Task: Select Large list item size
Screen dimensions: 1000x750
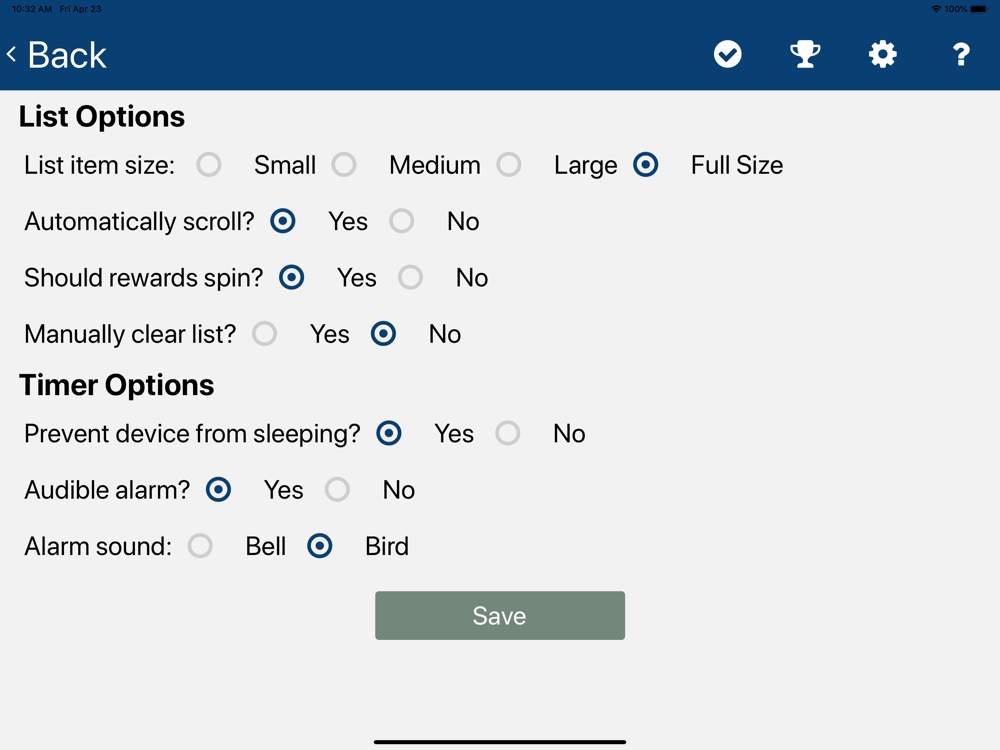Action: pos(509,165)
